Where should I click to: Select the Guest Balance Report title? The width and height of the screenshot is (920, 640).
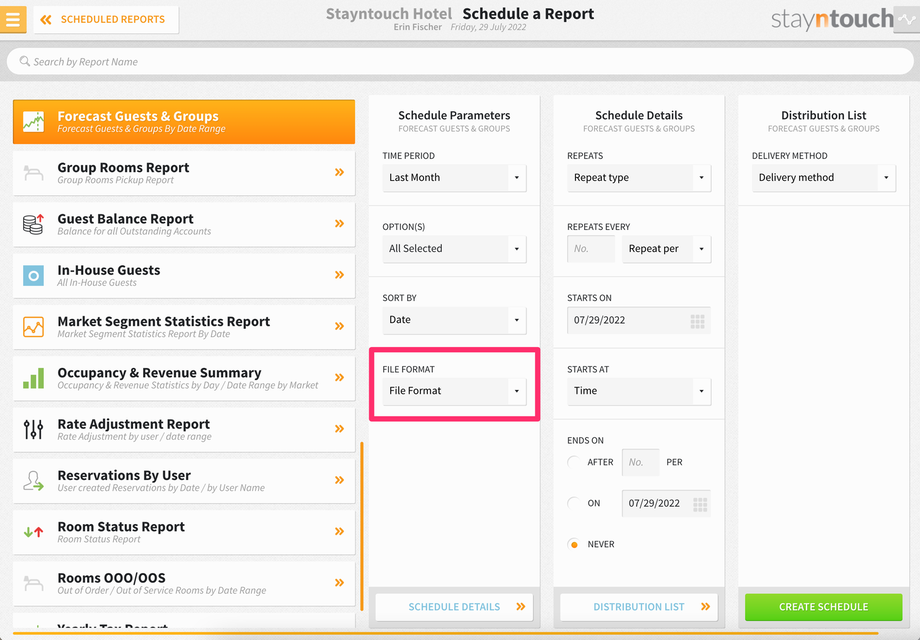pyautogui.click(x=126, y=218)
